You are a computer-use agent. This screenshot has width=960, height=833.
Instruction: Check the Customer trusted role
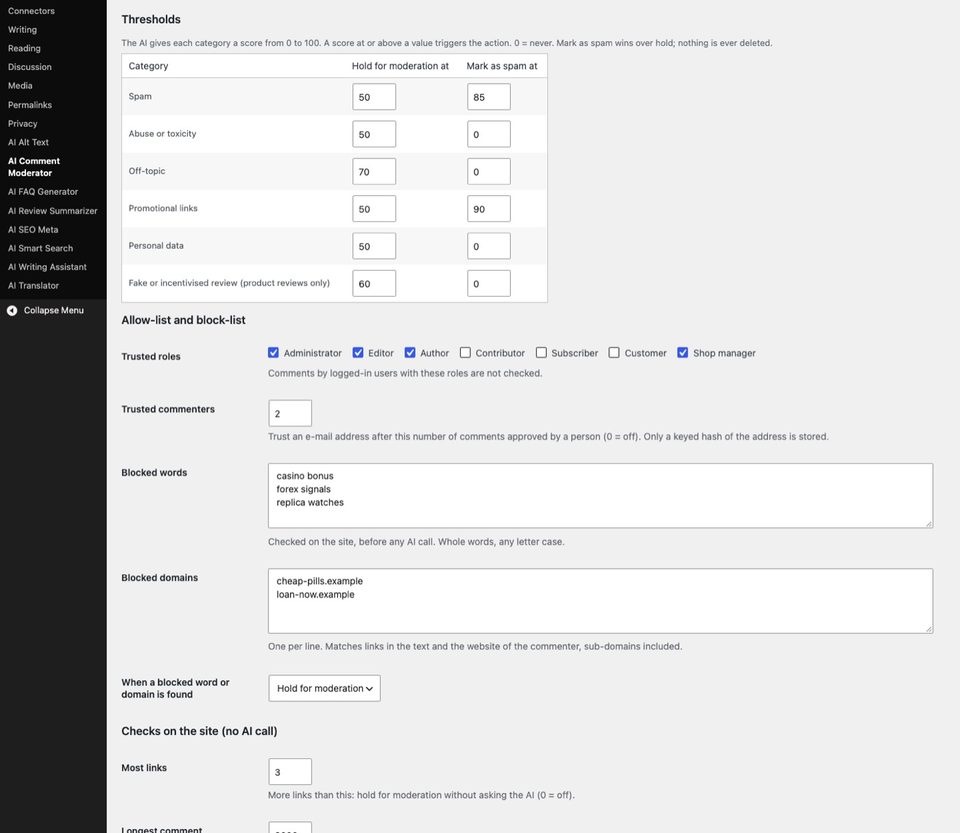pos(614,353)
